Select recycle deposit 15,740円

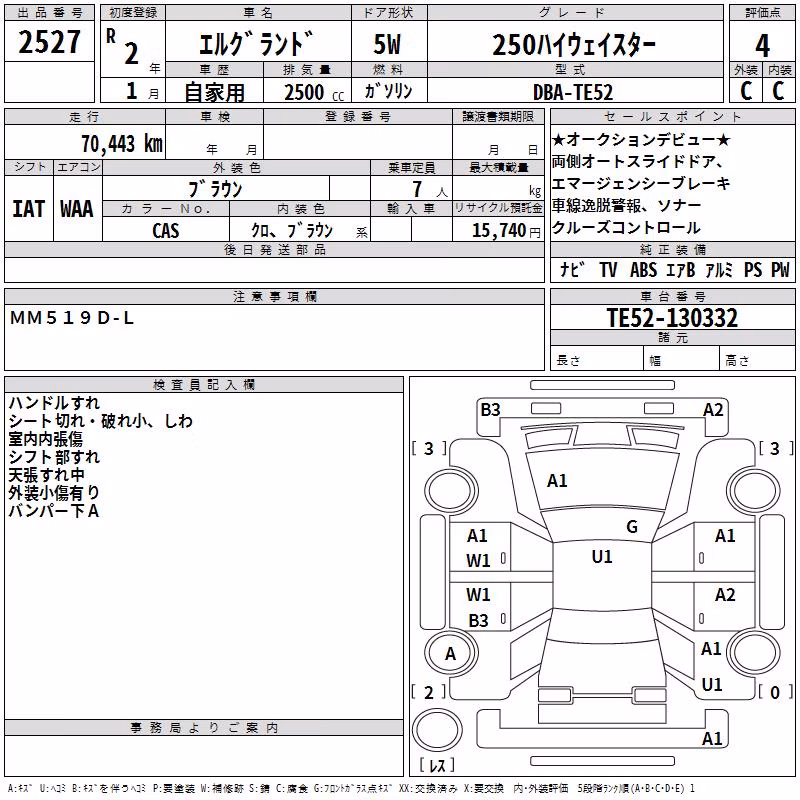pos(506,231)
